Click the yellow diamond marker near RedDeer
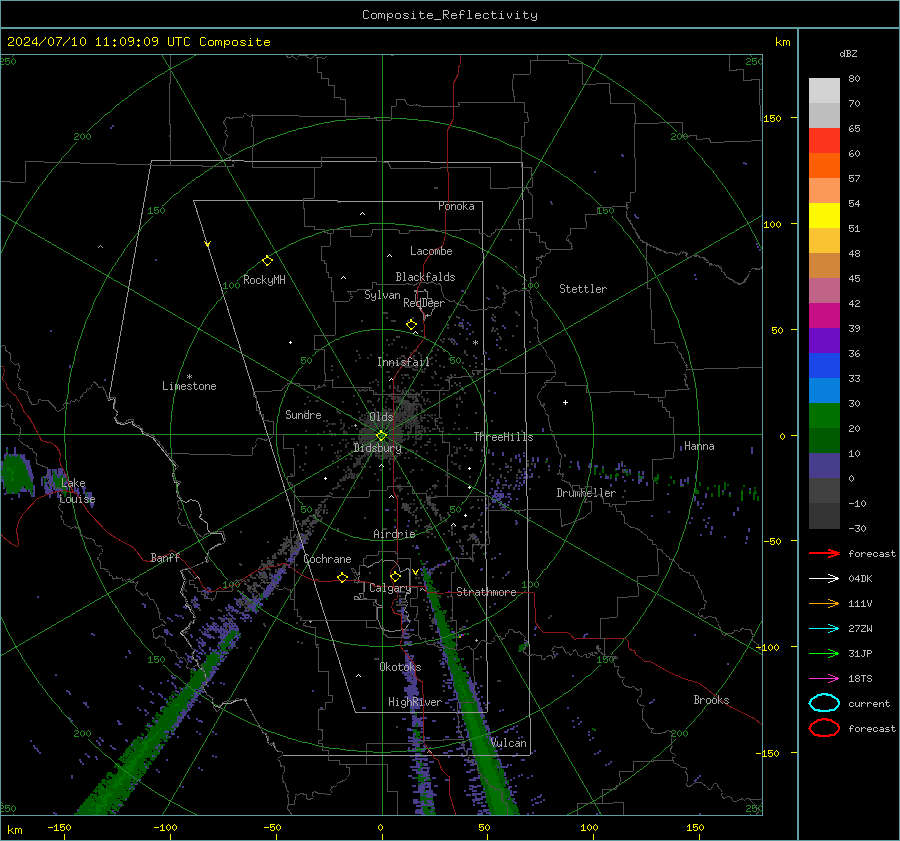This screenshot has width=900, height=841. coord(412,325)
